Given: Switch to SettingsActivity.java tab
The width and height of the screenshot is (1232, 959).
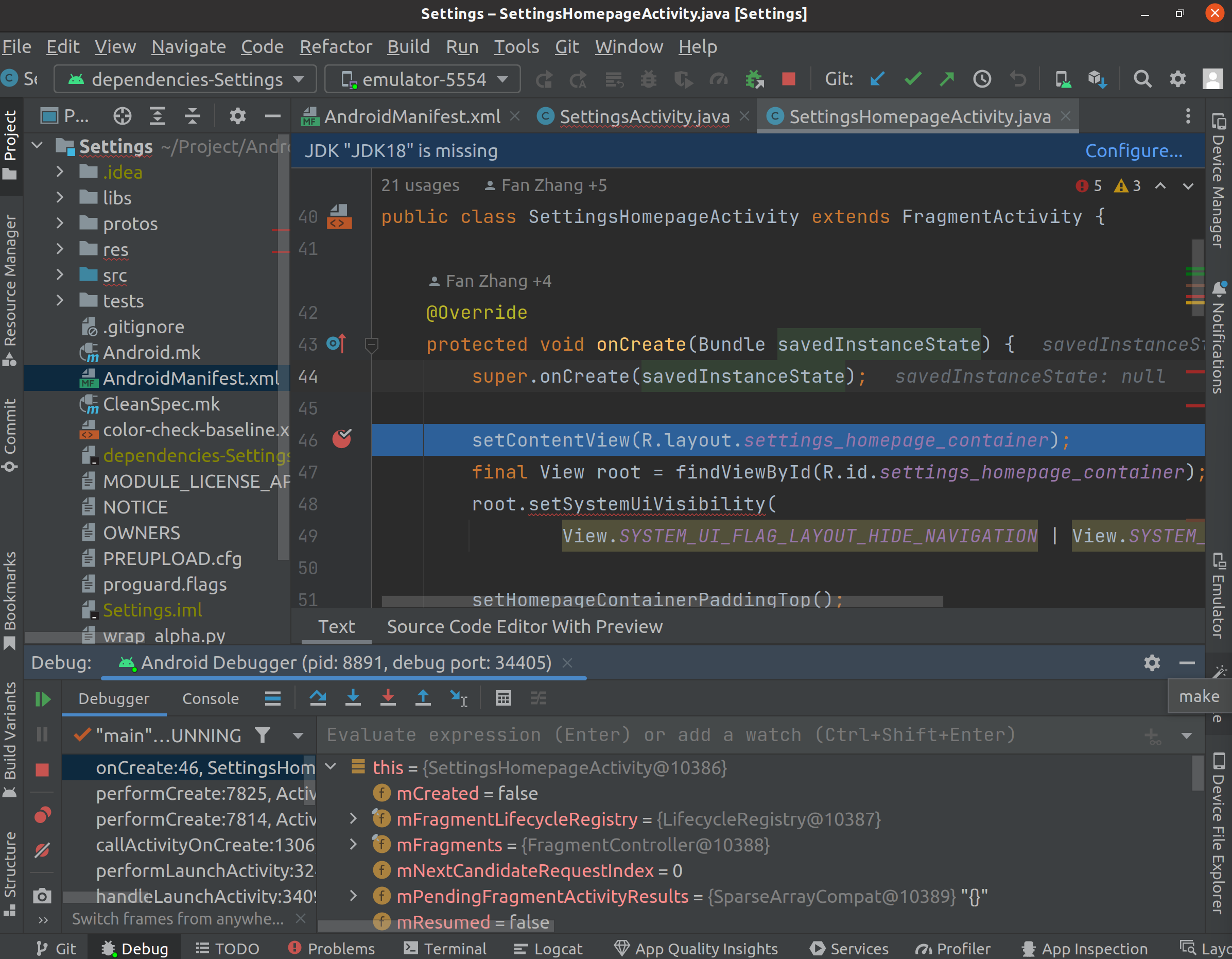Looking at the screenshot, I should point(644,117).
